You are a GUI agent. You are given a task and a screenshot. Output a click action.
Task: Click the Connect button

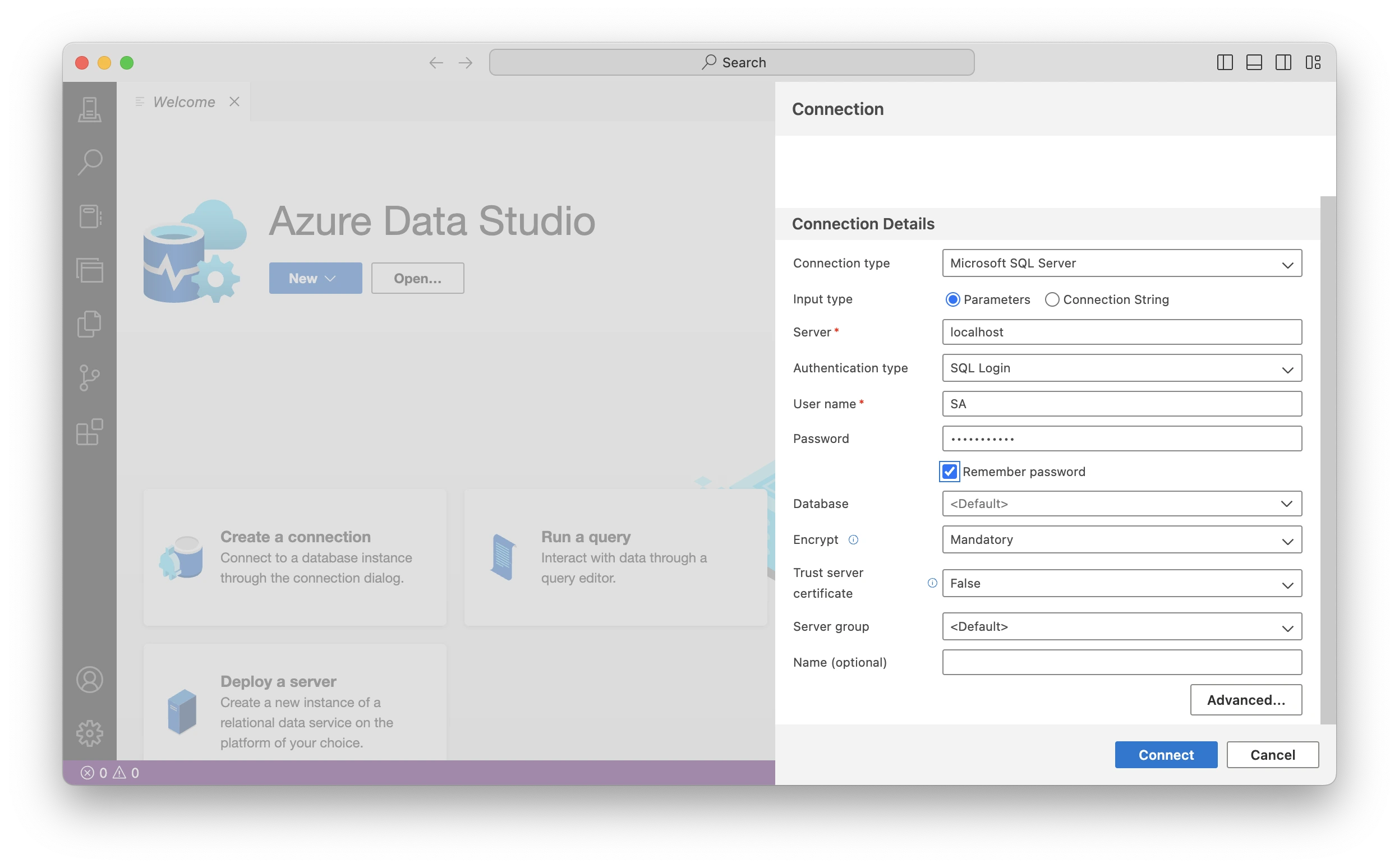pos(1167,755)
